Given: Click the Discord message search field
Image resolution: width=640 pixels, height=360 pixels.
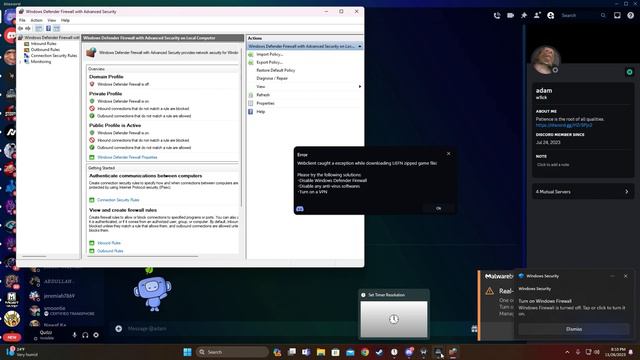Looking at the screenshot, I should pos(583,16).
